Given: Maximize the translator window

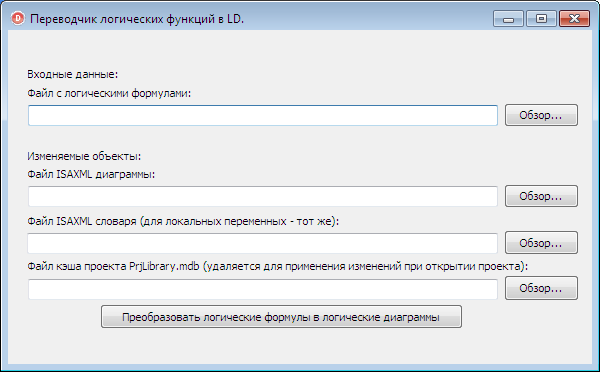Looking at the screenshot, I should [x=541, y=18].
